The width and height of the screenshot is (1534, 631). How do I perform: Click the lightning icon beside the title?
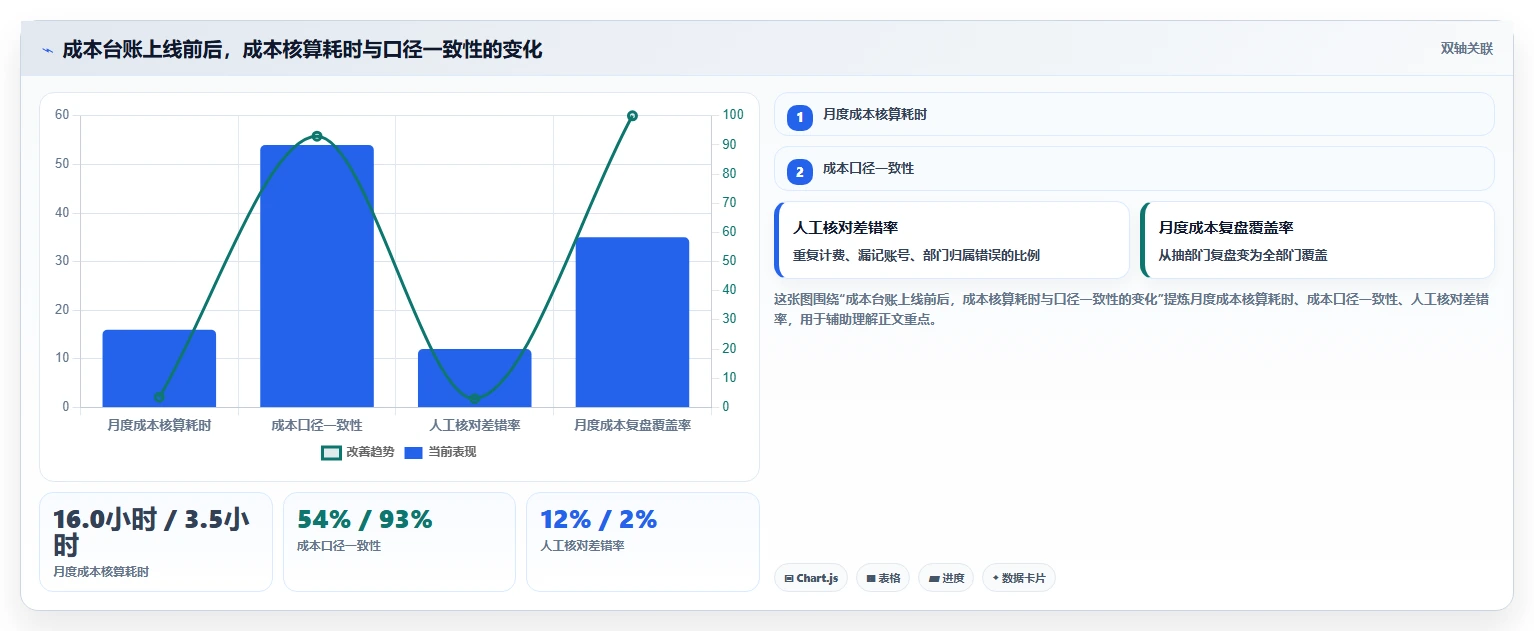(x=48, y=50)
